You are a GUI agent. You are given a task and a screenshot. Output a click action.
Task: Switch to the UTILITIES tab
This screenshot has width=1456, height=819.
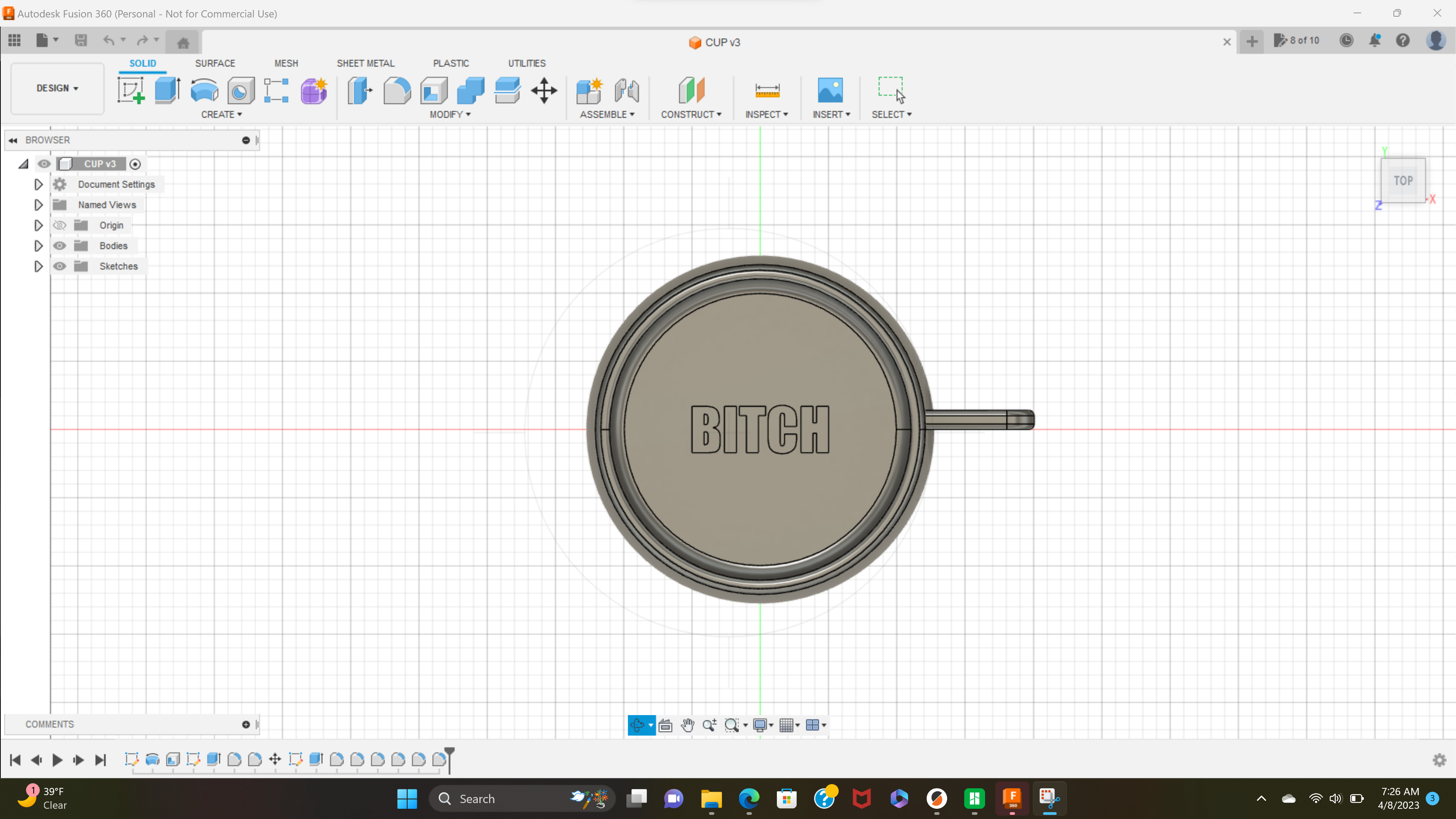(527, 63)
